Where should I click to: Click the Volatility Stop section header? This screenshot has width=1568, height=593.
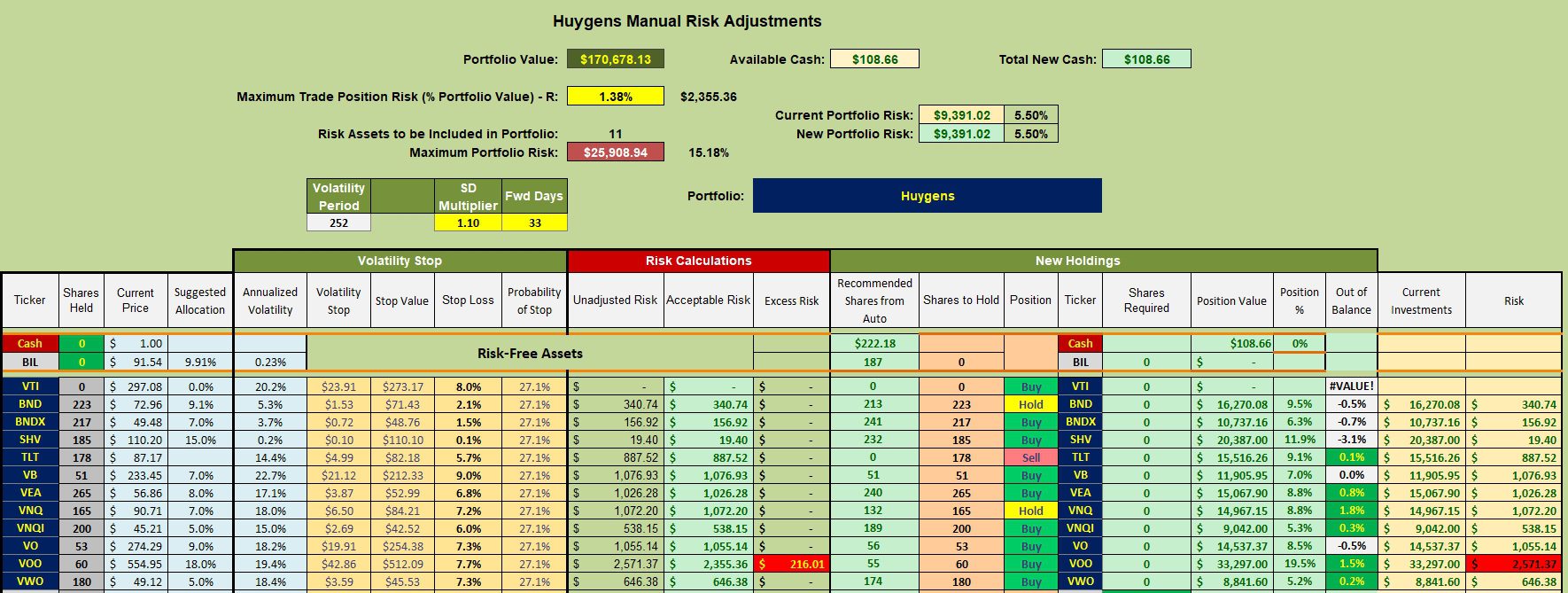tap(400, 261)
